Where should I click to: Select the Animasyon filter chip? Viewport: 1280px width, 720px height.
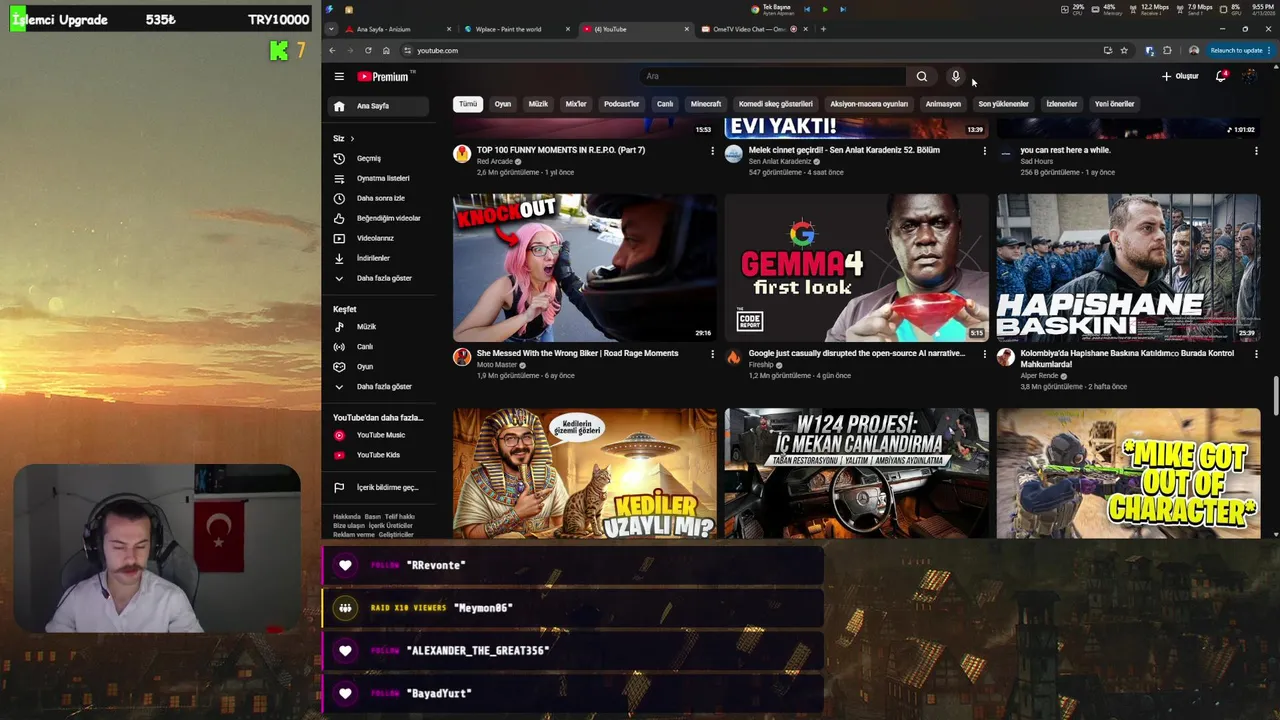(x=943, y=104)
